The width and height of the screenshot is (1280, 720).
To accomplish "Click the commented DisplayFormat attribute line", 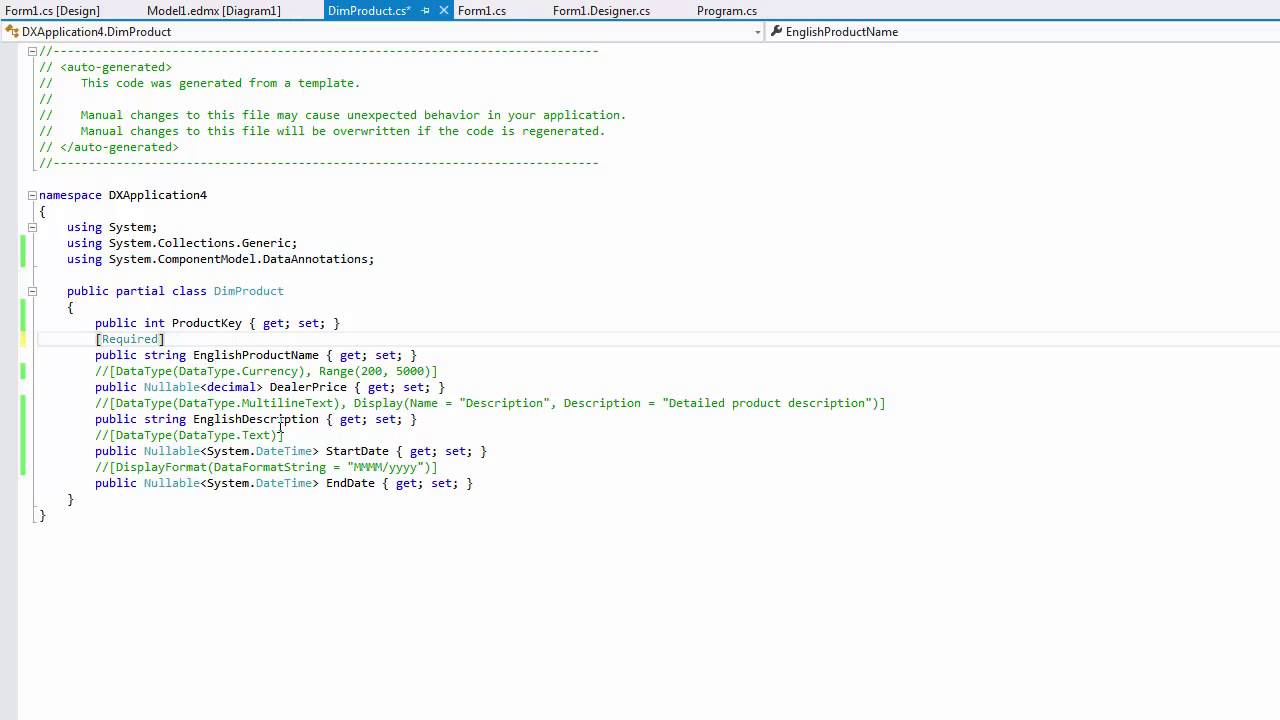I will tap(266, 467).
